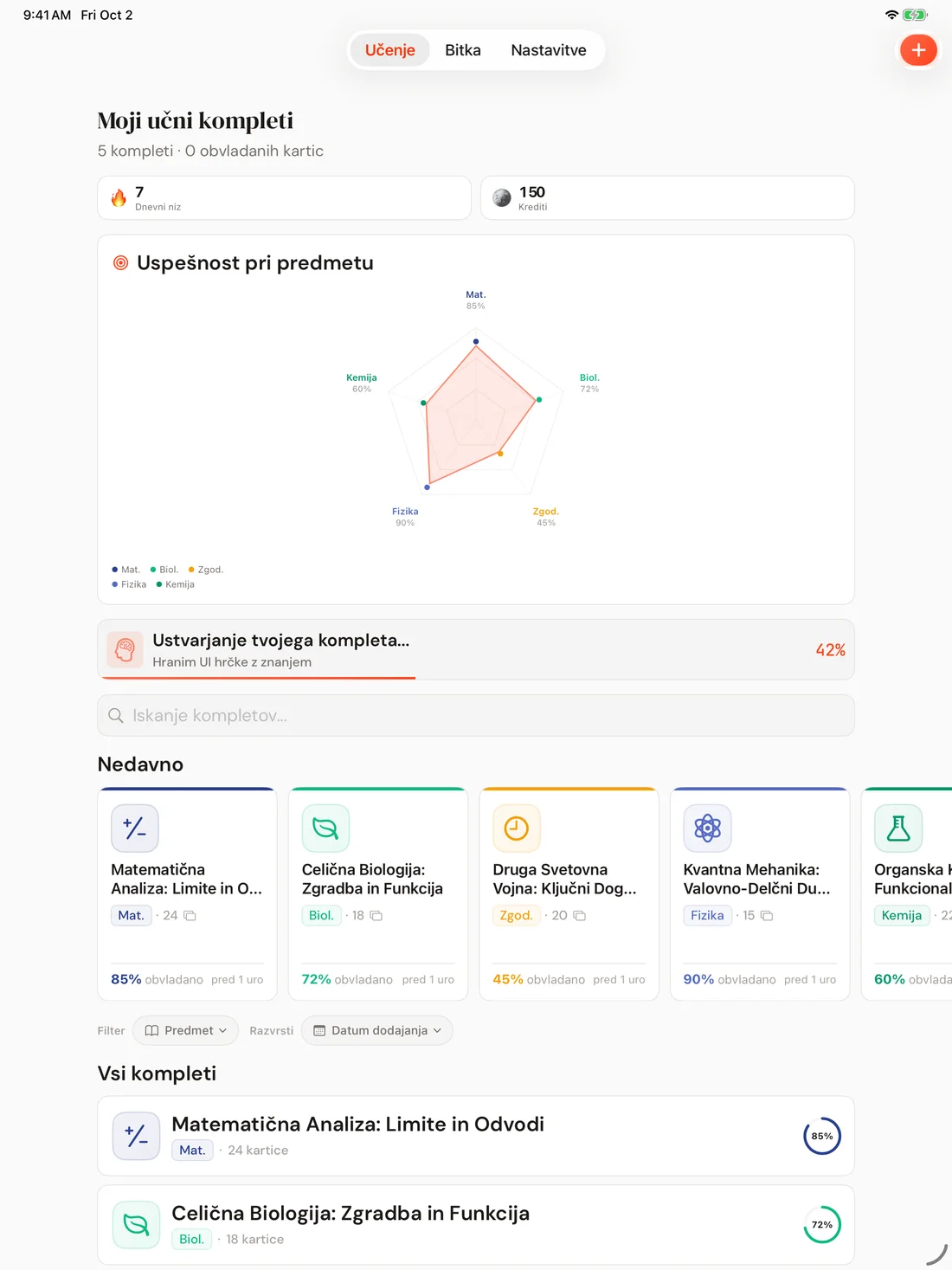Toggle the Zgod. legend entry
952x1270 pixels.
click(206, 570)
